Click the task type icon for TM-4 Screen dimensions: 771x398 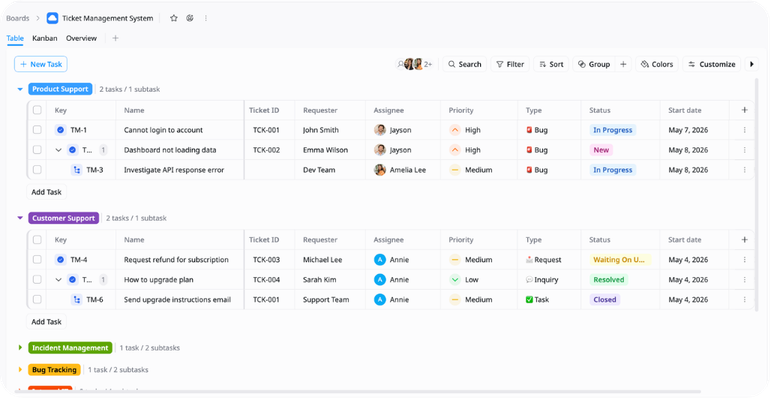pos(60,260)
